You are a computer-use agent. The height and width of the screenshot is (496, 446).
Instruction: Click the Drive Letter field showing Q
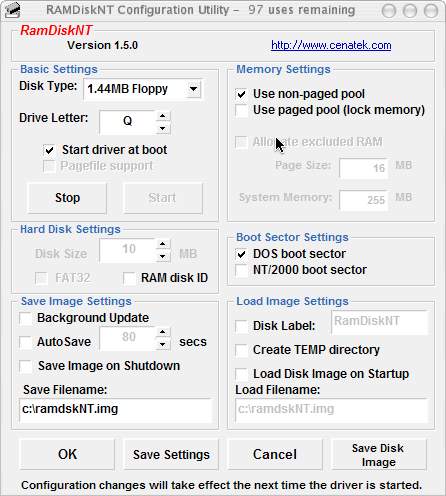(127, 121)
